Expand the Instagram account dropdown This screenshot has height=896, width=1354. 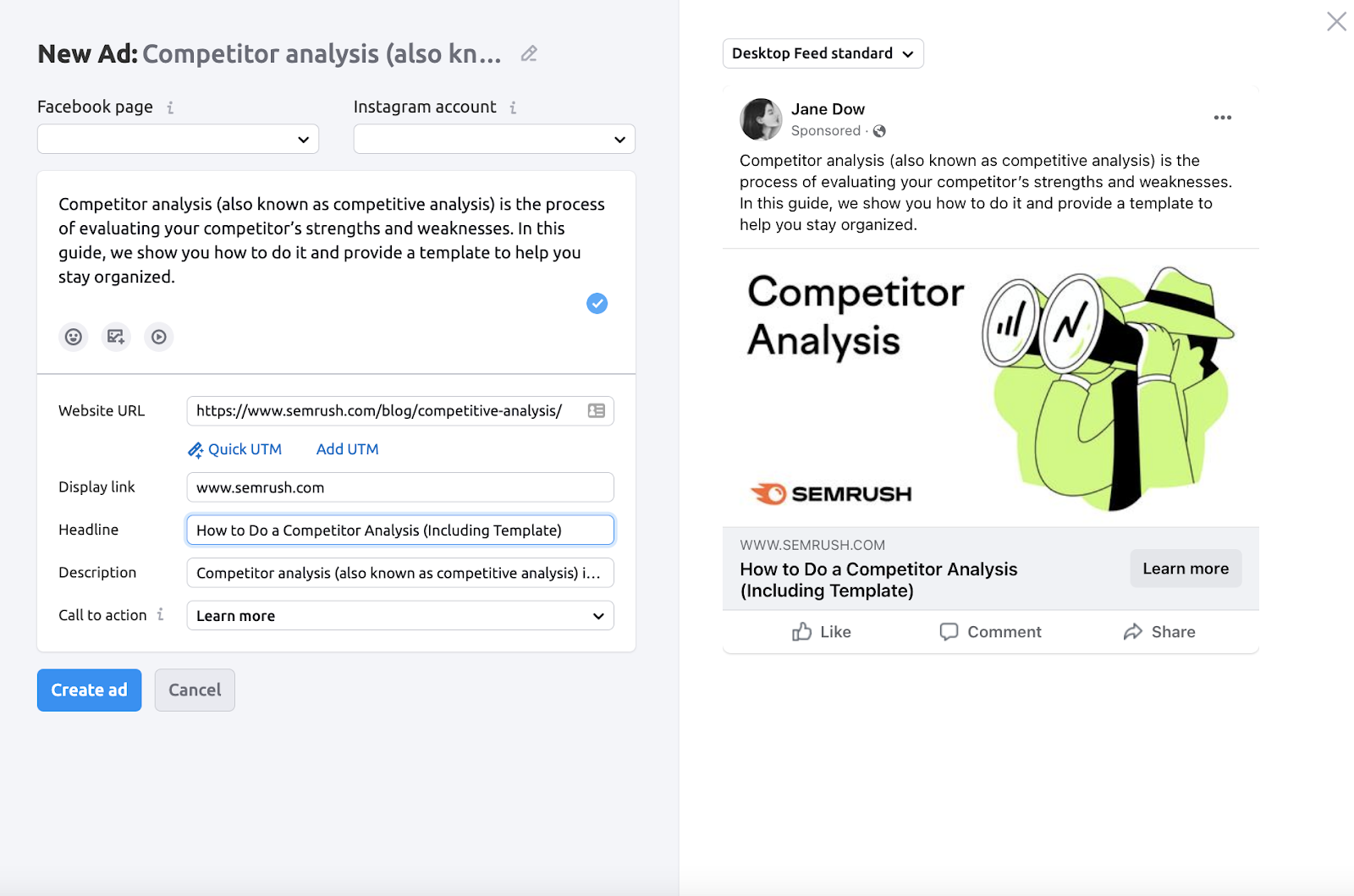[x=494, y=139]
